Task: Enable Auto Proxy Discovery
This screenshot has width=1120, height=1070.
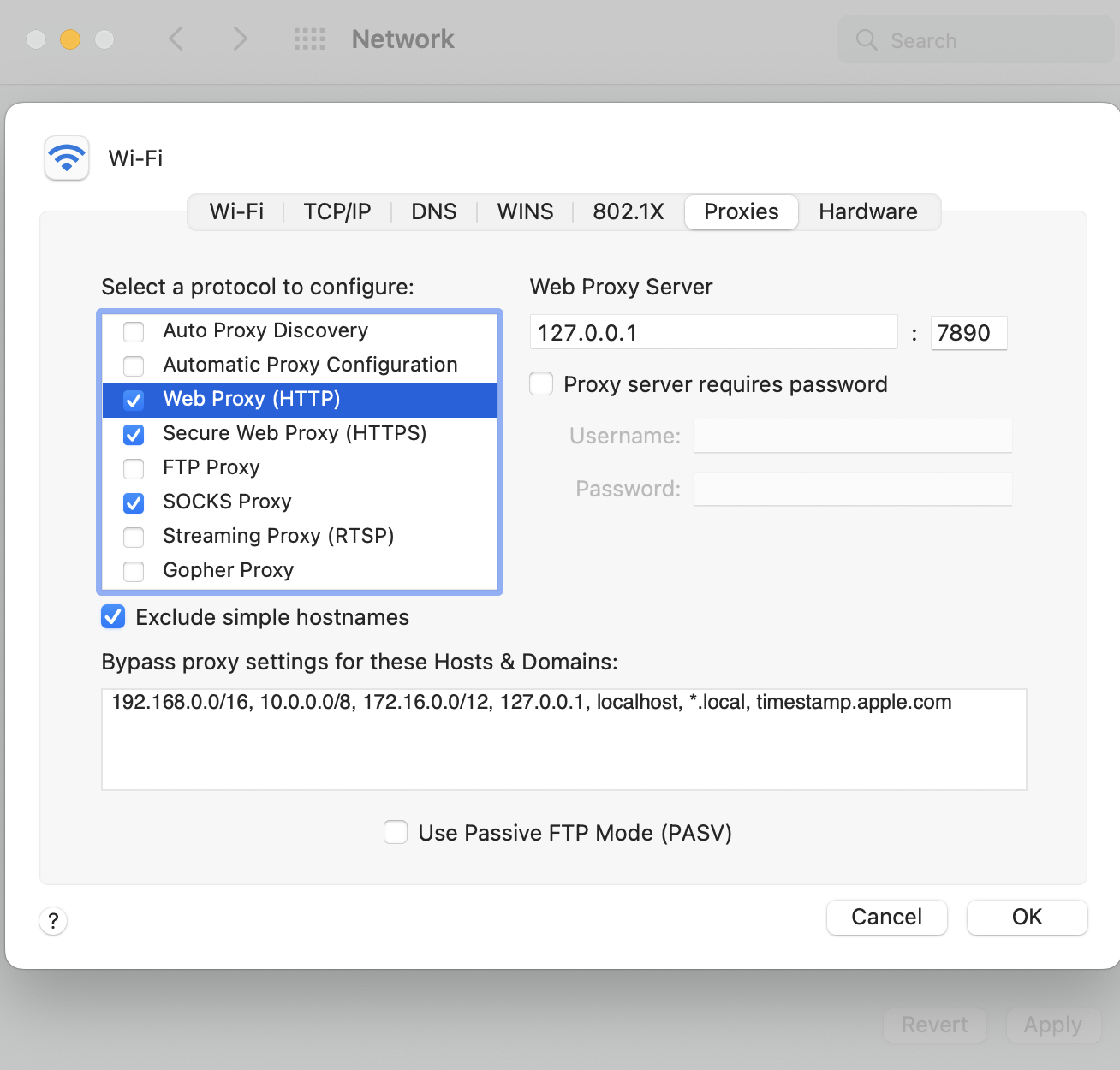Action: pos(133,331)
